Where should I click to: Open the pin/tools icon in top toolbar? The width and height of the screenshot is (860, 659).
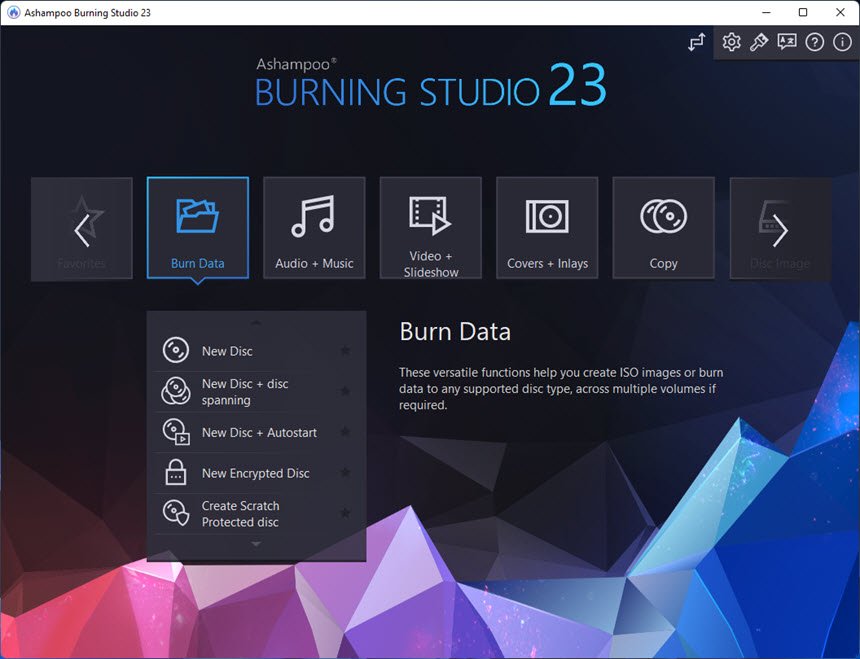tap(759, 42)
